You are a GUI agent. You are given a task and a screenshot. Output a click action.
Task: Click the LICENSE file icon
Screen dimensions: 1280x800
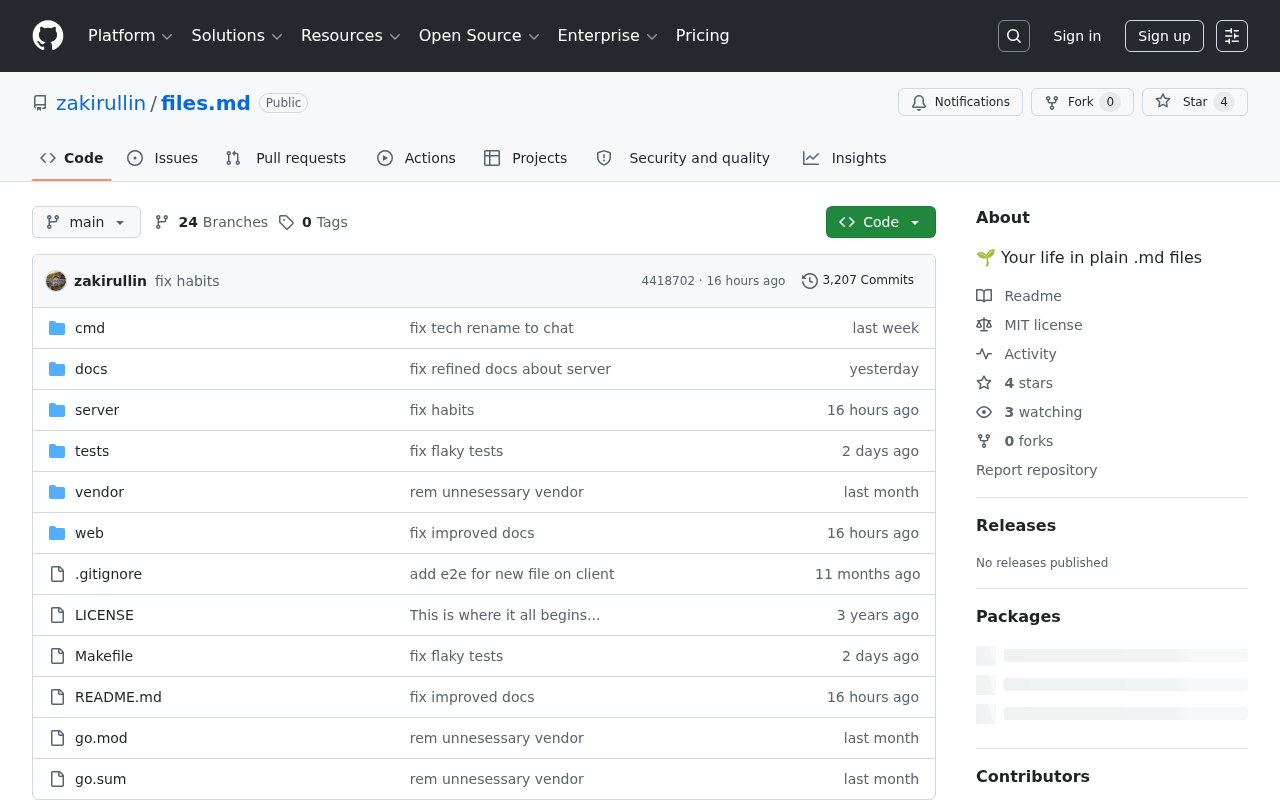coord(57,615)
